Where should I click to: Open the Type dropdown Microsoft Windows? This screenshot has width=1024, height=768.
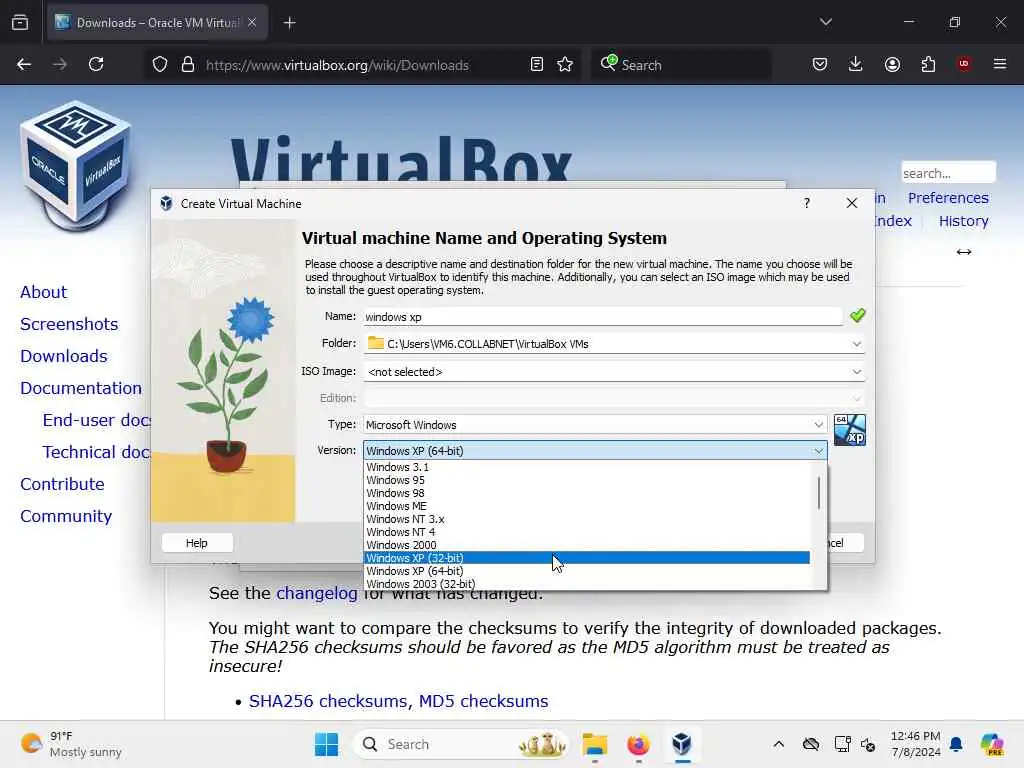595,424
